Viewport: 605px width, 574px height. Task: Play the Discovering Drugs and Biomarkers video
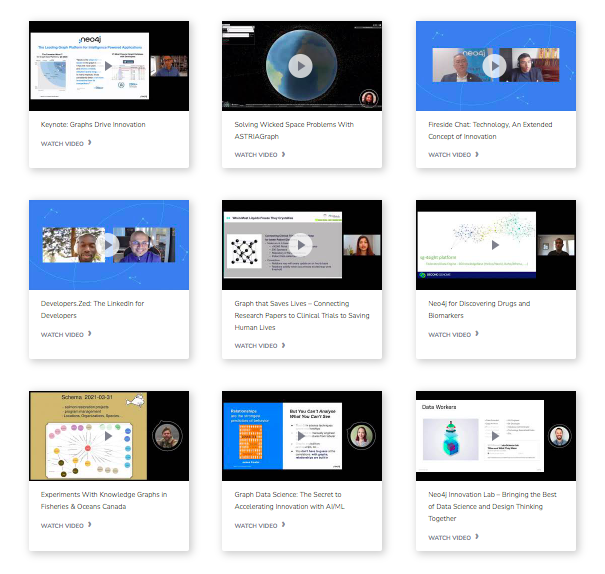[x=495, y=245]
